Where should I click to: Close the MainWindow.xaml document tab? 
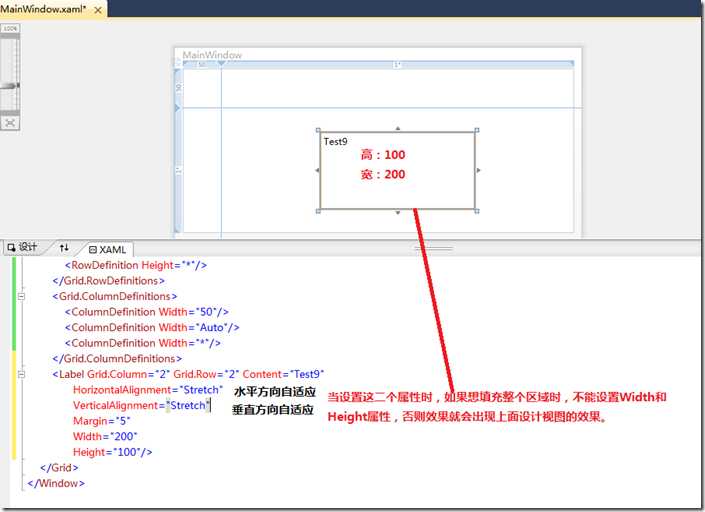[x=98, y=10]
